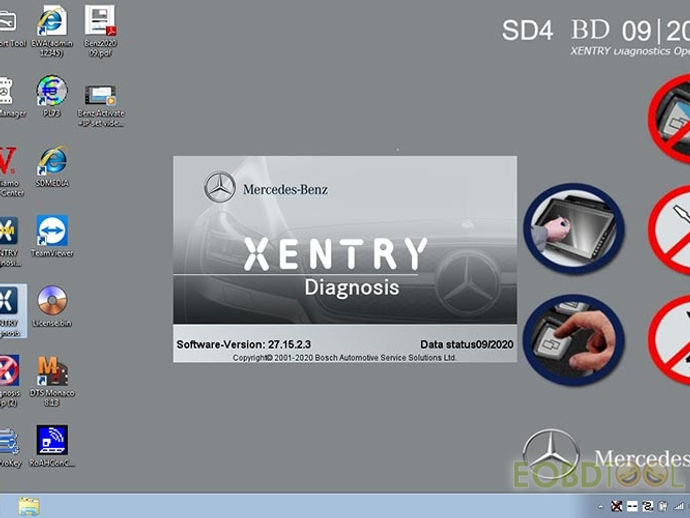Image resolution: width=690 pixels, height=518 pixels.
Task: Launch DTS Monaco 8.13
Action: pos(52,381)
